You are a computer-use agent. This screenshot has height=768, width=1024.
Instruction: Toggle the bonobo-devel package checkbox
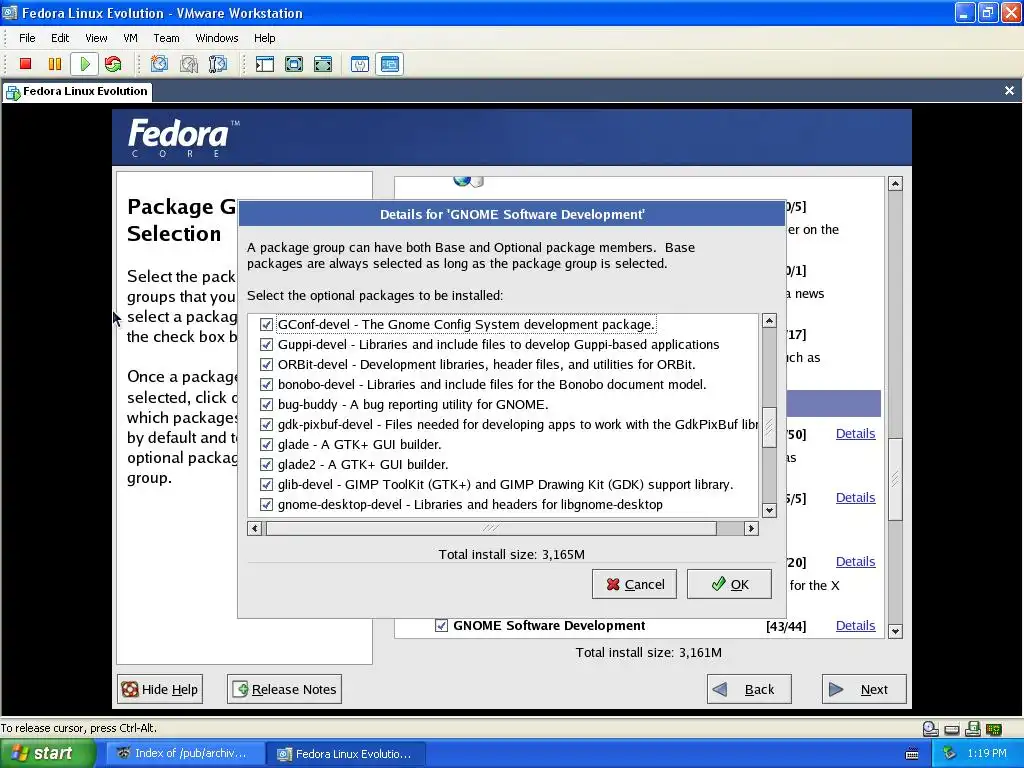[266, 385]
